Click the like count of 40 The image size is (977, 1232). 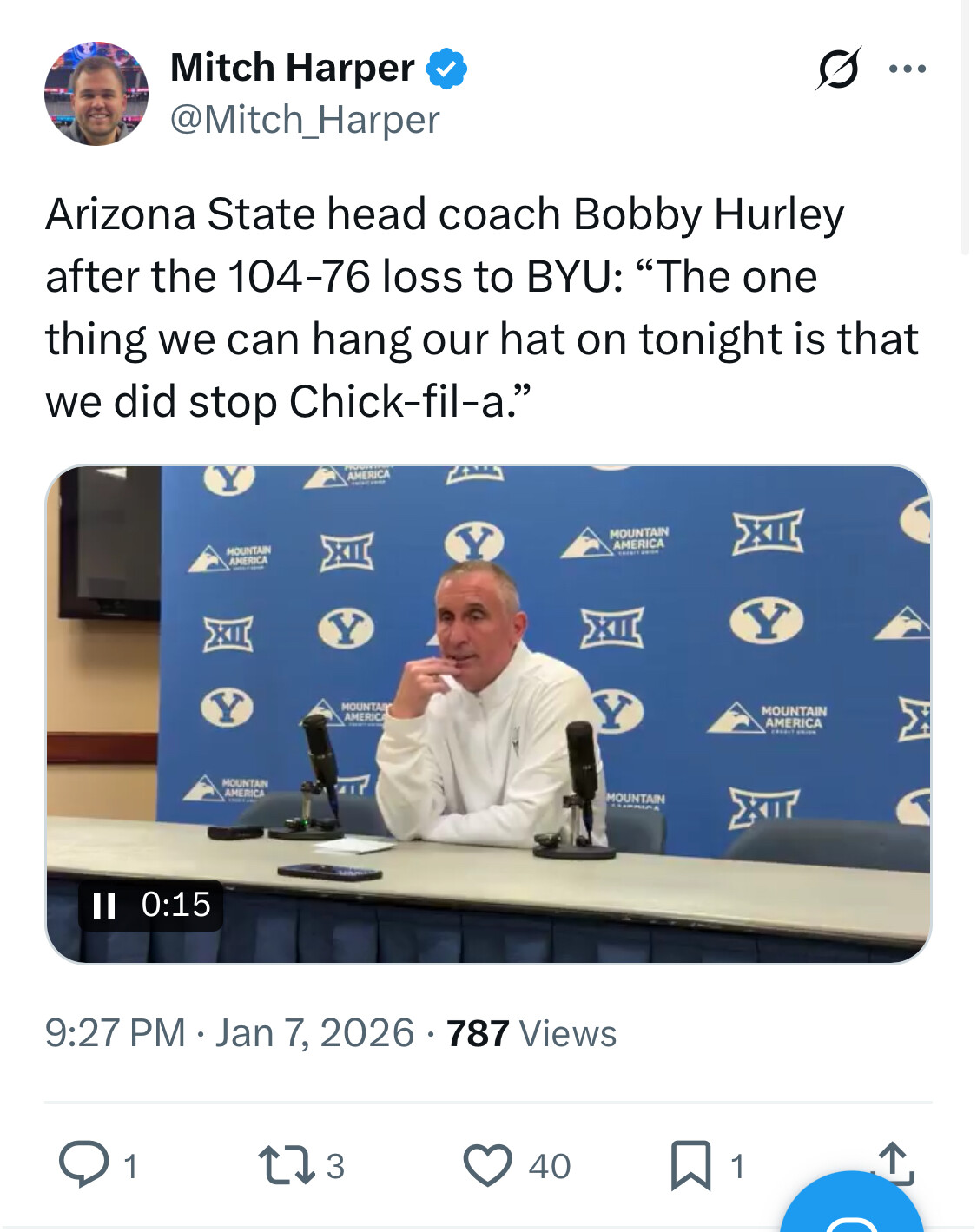click(549, 1166)
